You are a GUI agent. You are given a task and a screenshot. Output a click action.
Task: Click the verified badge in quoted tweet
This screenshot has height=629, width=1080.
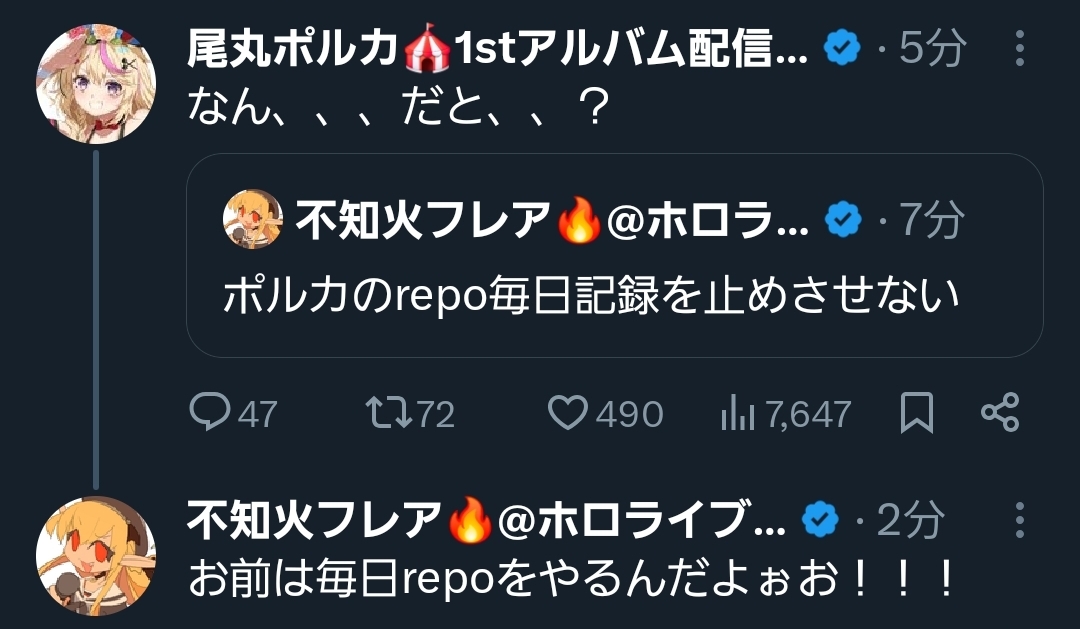point(843,219)
